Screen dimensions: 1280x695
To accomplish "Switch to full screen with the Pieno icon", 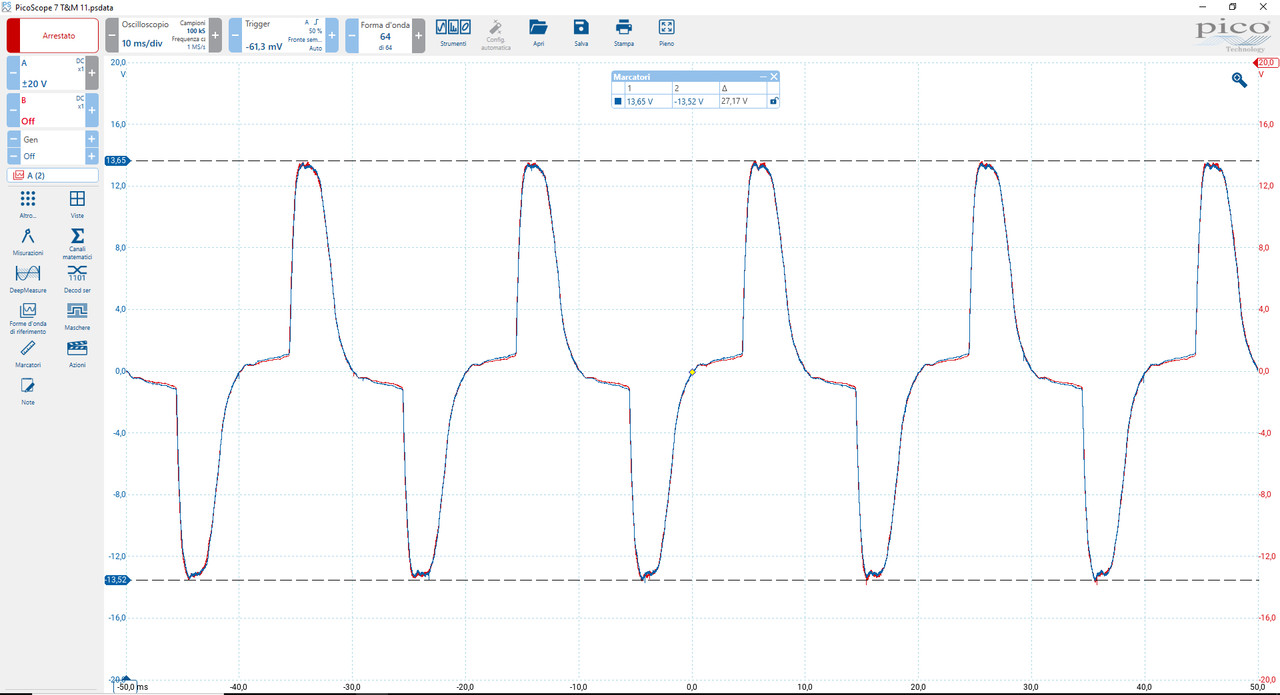I will pyautogui.click(x=667, y=32).
